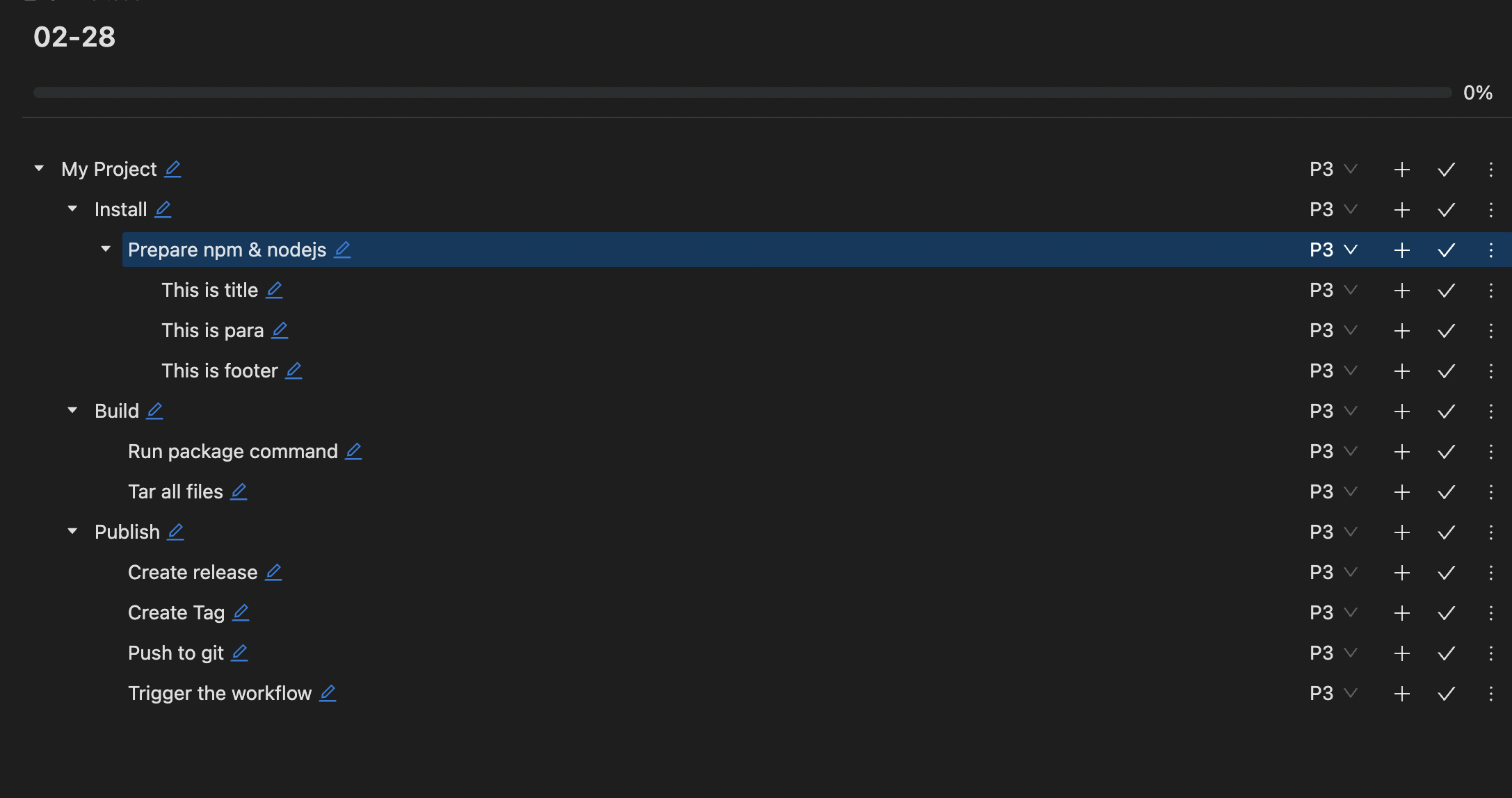Image resolution: width=1512 pixels, height=798 pixels.
Task: Collapse the 'Prepare npm & nodejs' tree item
Action: (x=107, y=249)
